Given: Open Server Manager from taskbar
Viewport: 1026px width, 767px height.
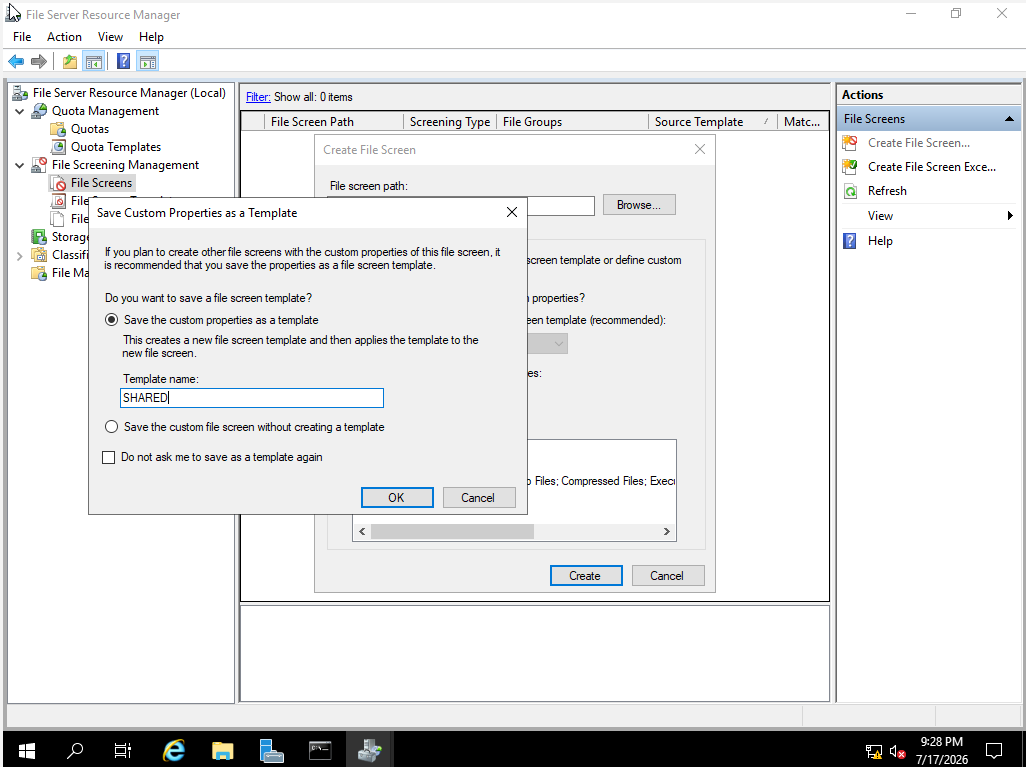Looking at the screenshot, I should coord(271,750).
